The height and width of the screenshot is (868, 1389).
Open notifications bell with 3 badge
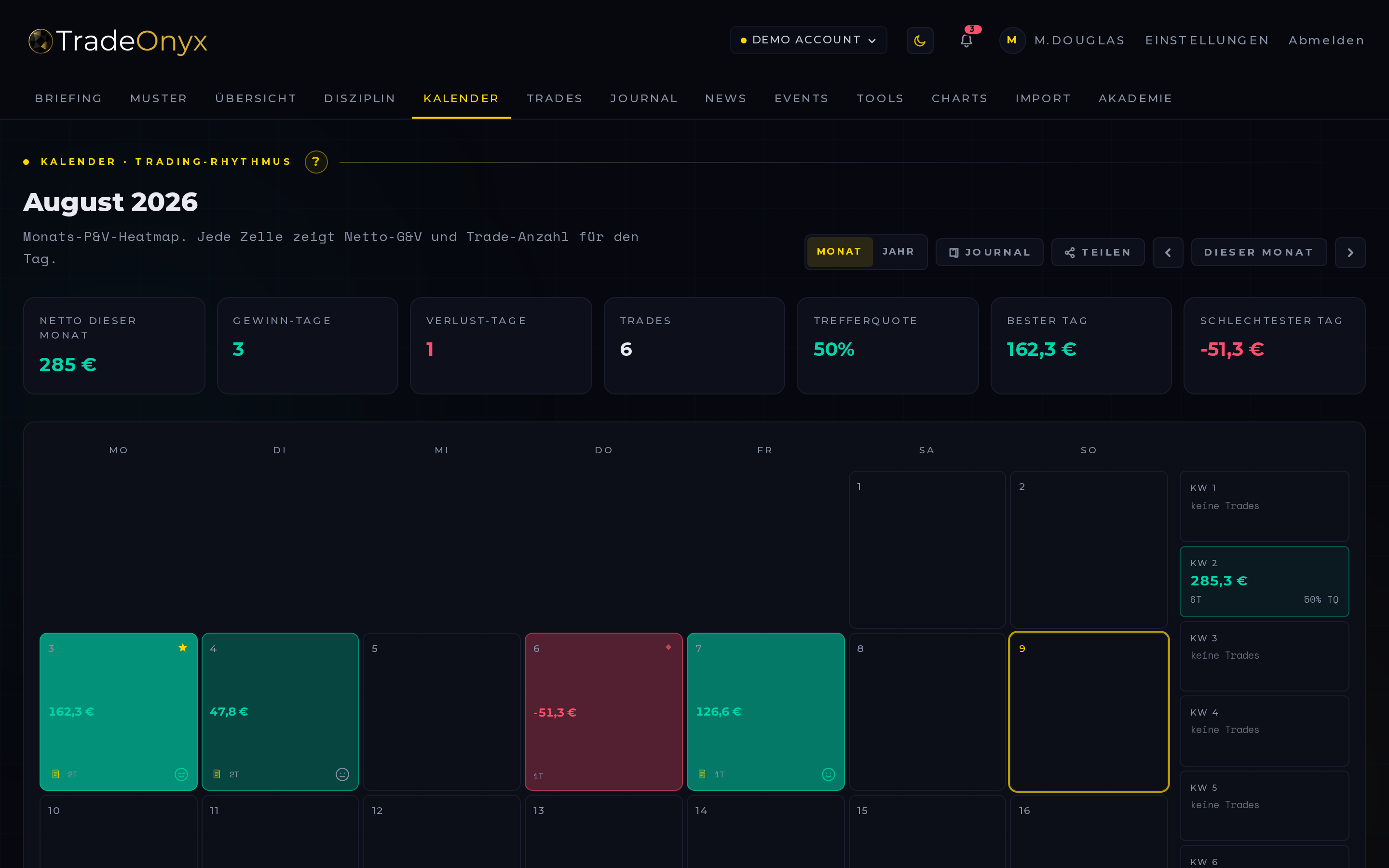[967, 40]
